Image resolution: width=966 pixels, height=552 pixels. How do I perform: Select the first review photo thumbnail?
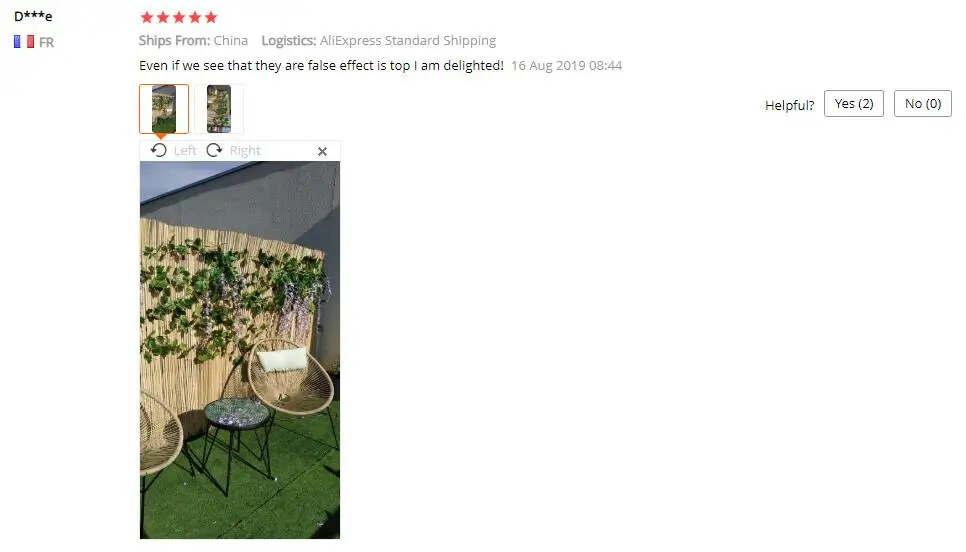[x=164, y=109]
